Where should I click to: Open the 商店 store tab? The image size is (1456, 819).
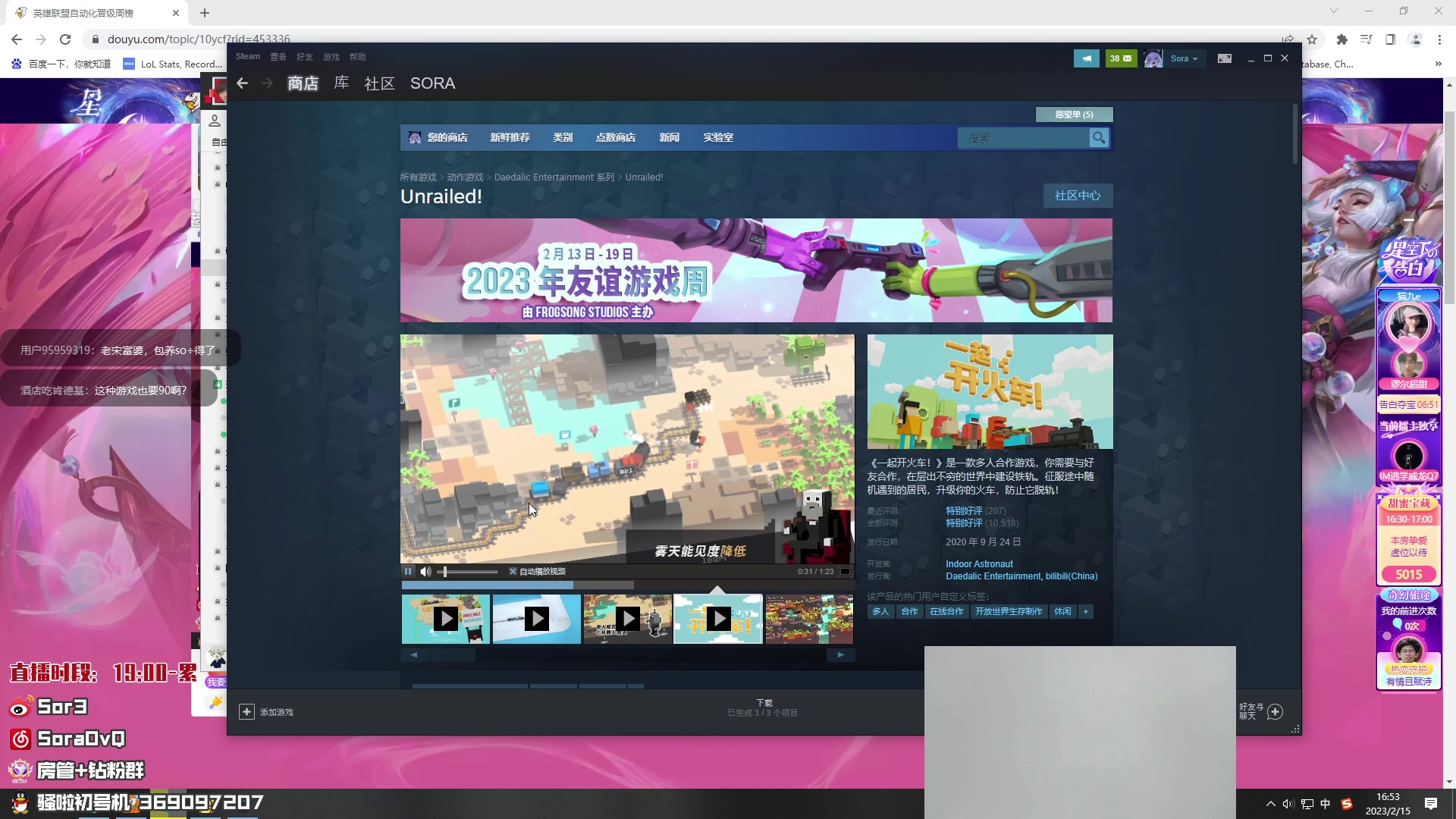click(x=303, y=83)
